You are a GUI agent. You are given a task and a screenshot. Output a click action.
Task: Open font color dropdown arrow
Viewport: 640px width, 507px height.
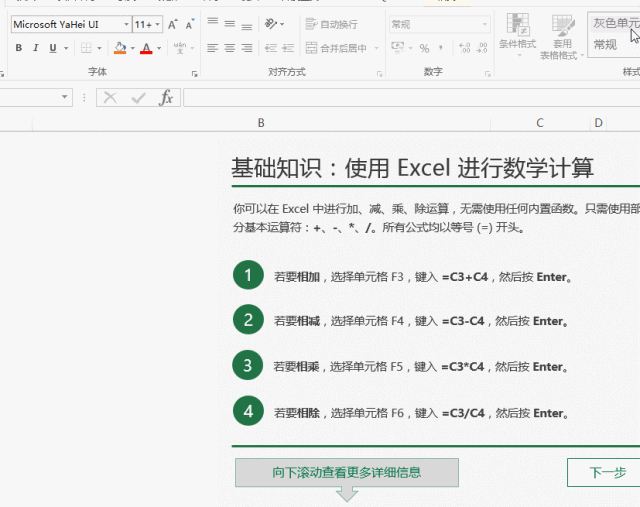159,48
